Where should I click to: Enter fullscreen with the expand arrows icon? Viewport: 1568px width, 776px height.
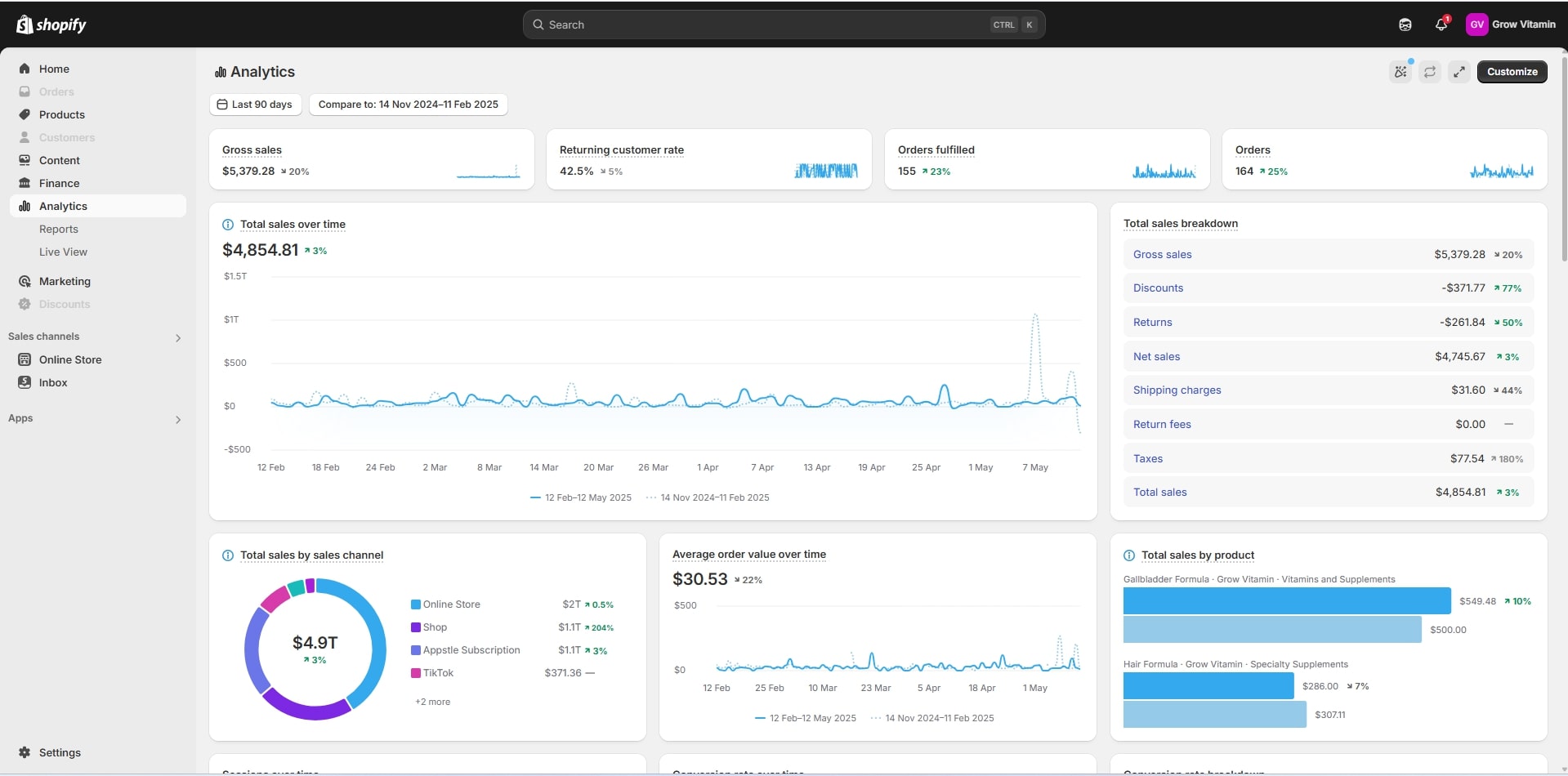tap(1459, 72)
